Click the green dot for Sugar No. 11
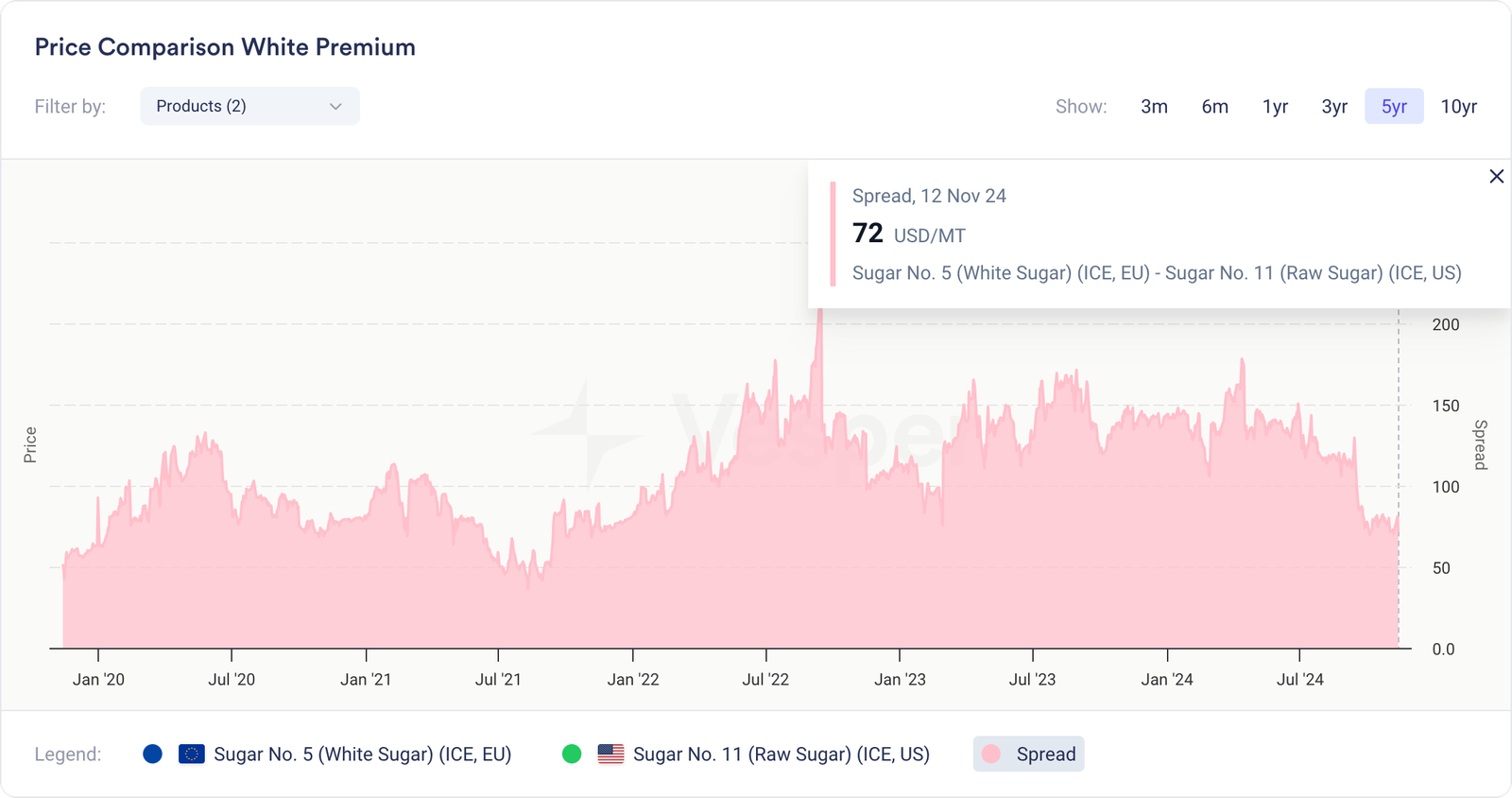1512x798 pixels. [x=572, y=755]
